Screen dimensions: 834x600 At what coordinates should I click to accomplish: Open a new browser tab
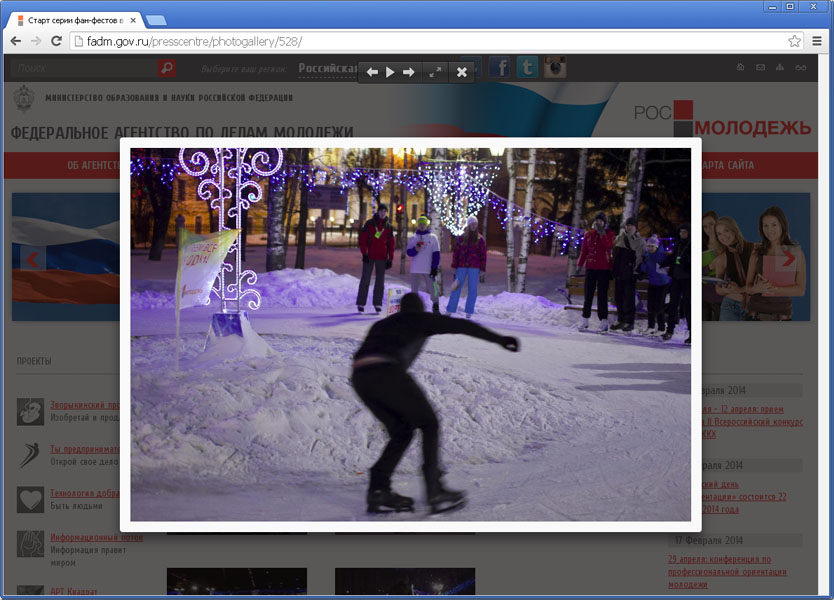(x=156, y=21)
